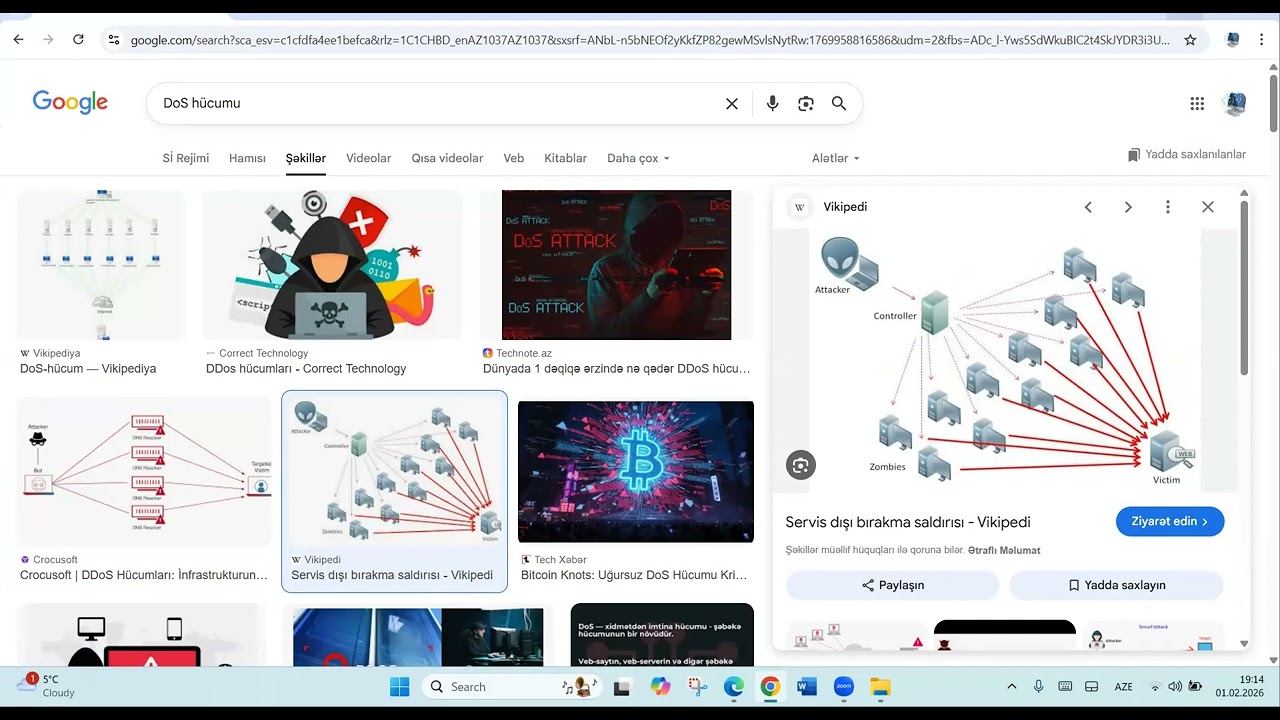Image resolution: width=1280 pixels, height=720 pixels.
Task: Click the preview panel vertical scrollbar
Action: [x=1244, y=288]
